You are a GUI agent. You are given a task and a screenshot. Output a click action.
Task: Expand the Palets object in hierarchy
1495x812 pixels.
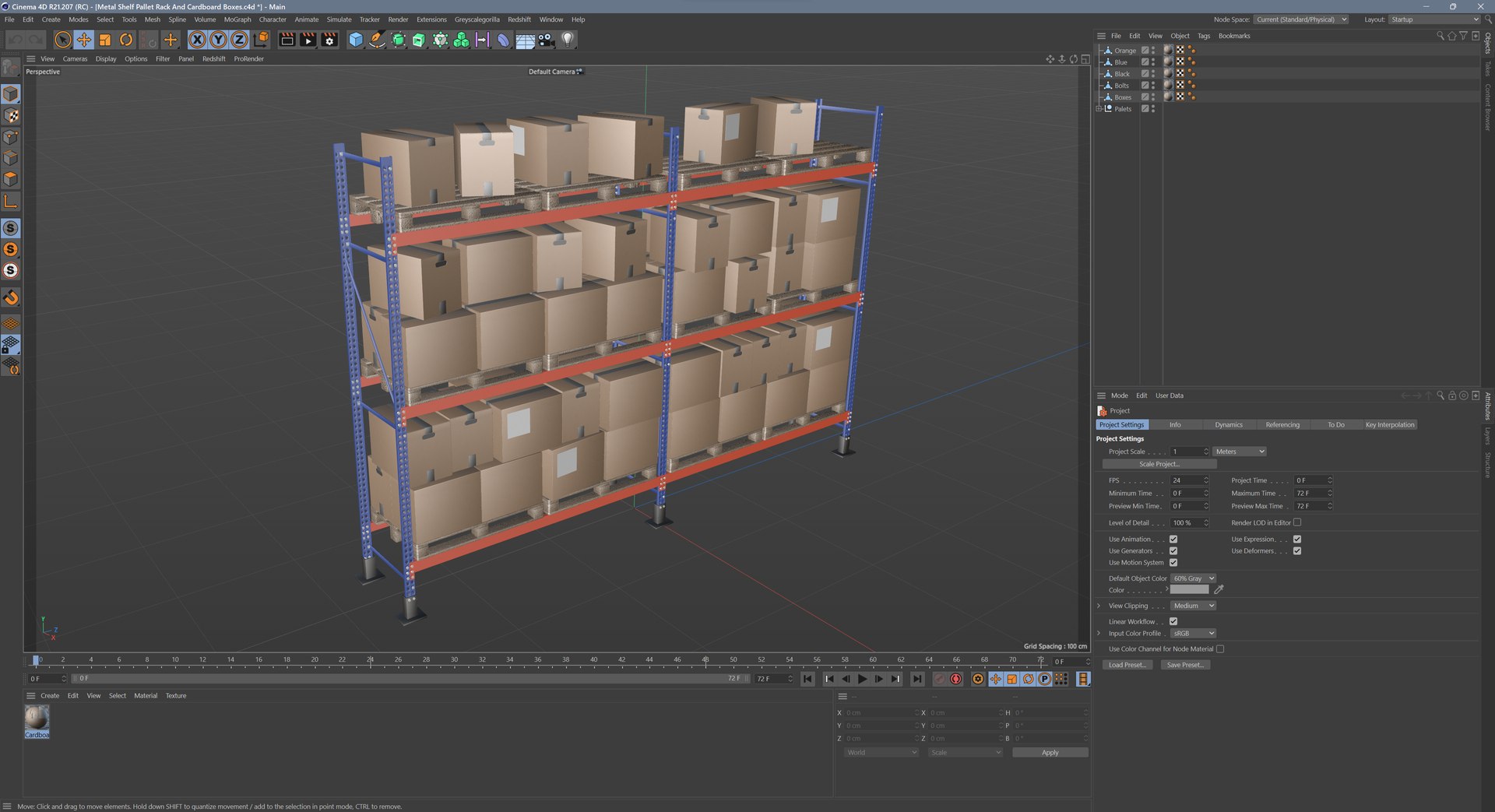(x=1099, y=109)
